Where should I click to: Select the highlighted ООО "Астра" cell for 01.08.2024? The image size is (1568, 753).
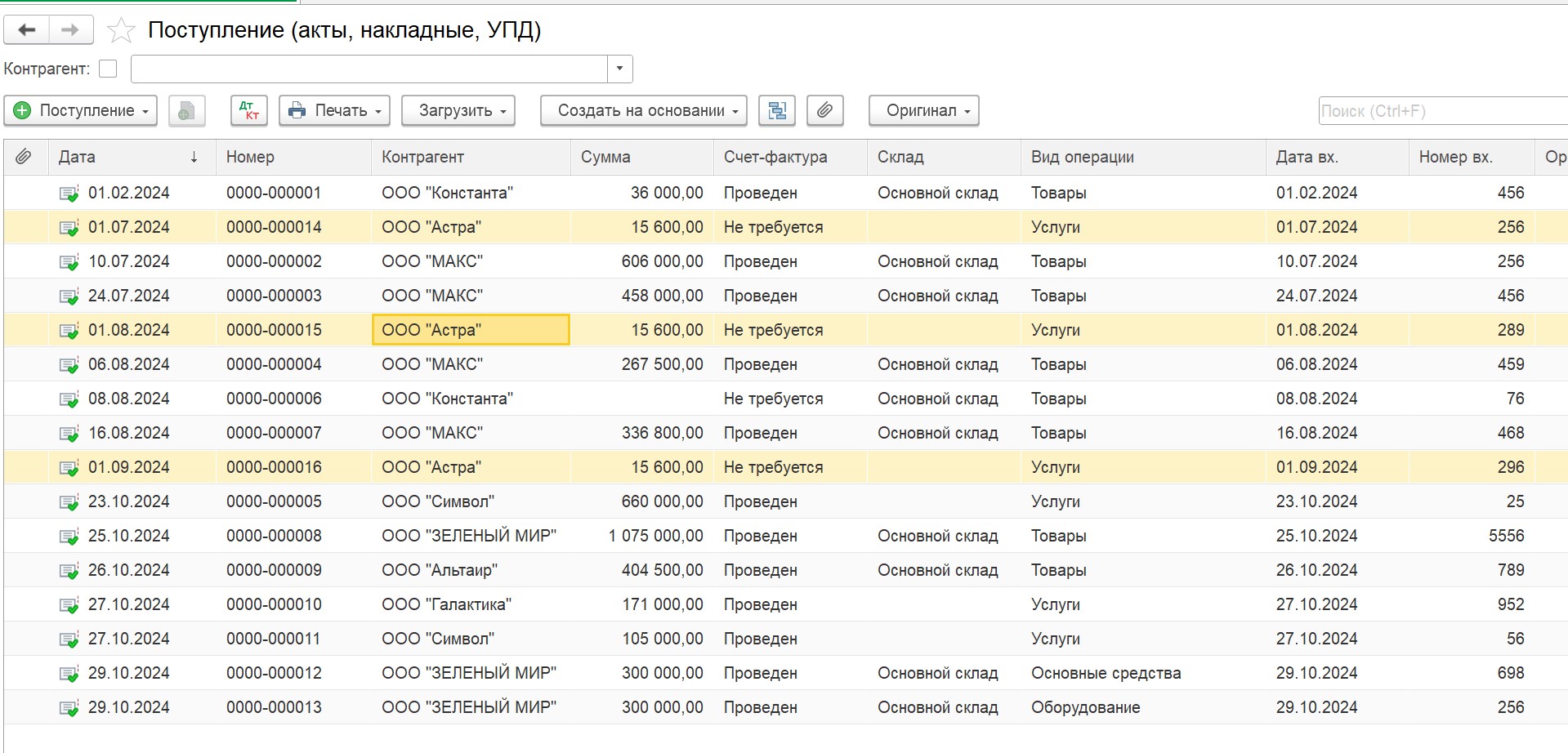pos(471,330)
